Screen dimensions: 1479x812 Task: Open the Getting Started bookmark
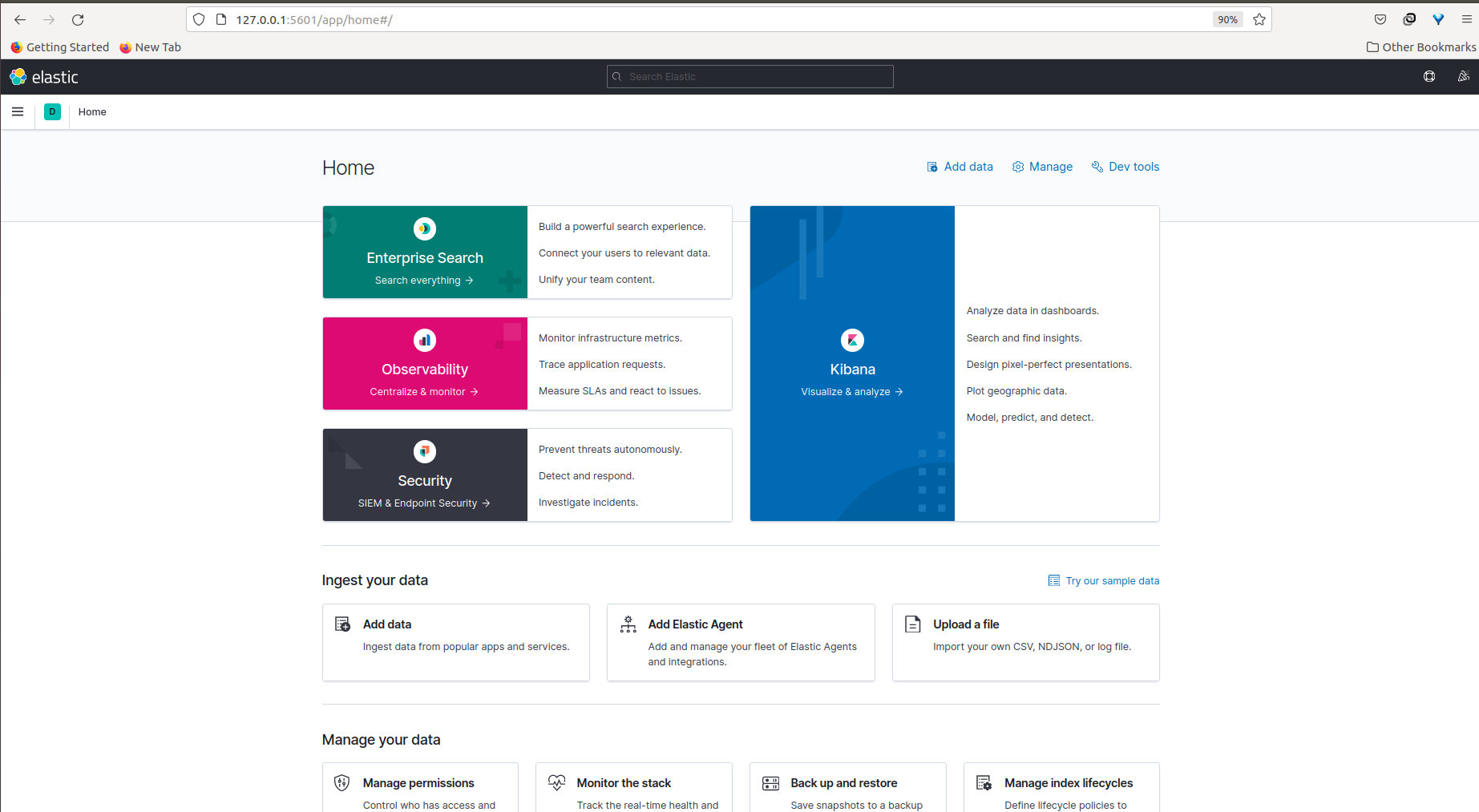[60, 47]
